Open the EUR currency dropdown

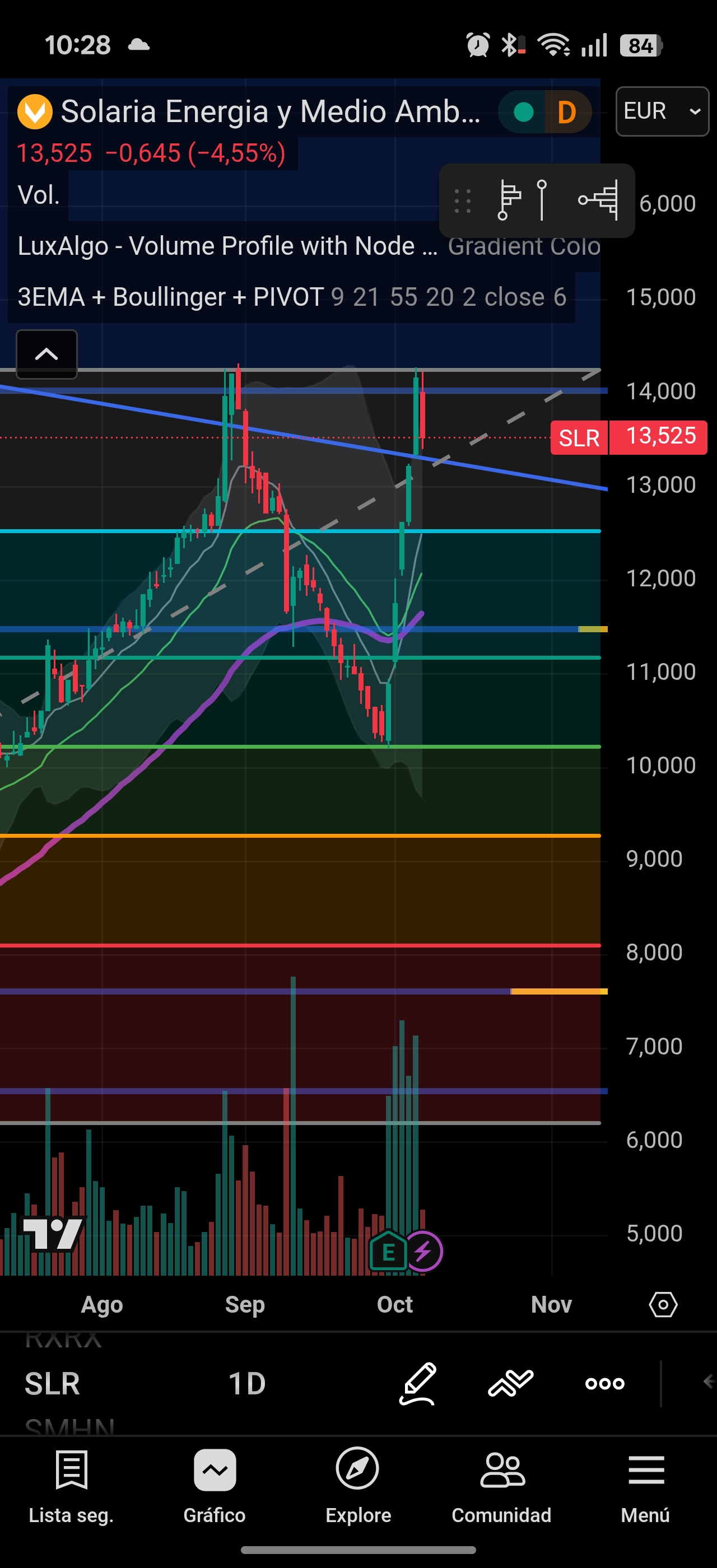point(662,111)
